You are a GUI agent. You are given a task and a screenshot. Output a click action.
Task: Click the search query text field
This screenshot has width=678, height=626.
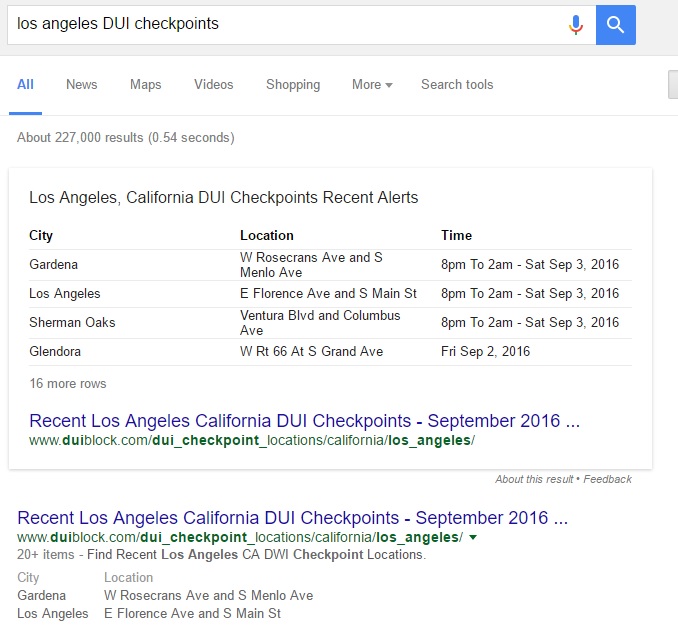(x=285, y=24)
